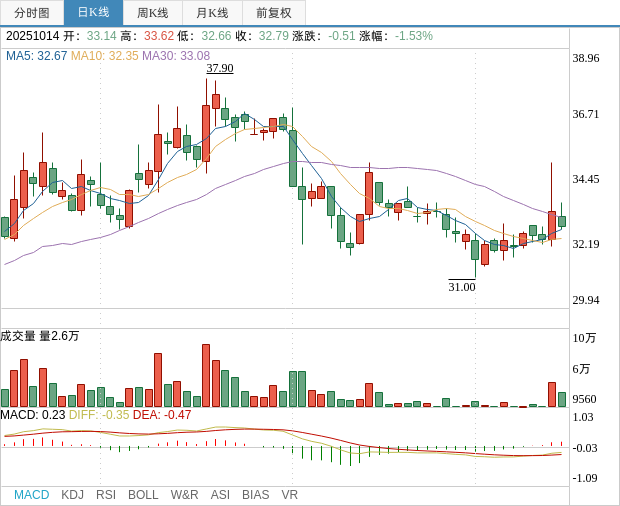Click the 开 33.14 opening price

pyautogui.click(x=90, y=36)
